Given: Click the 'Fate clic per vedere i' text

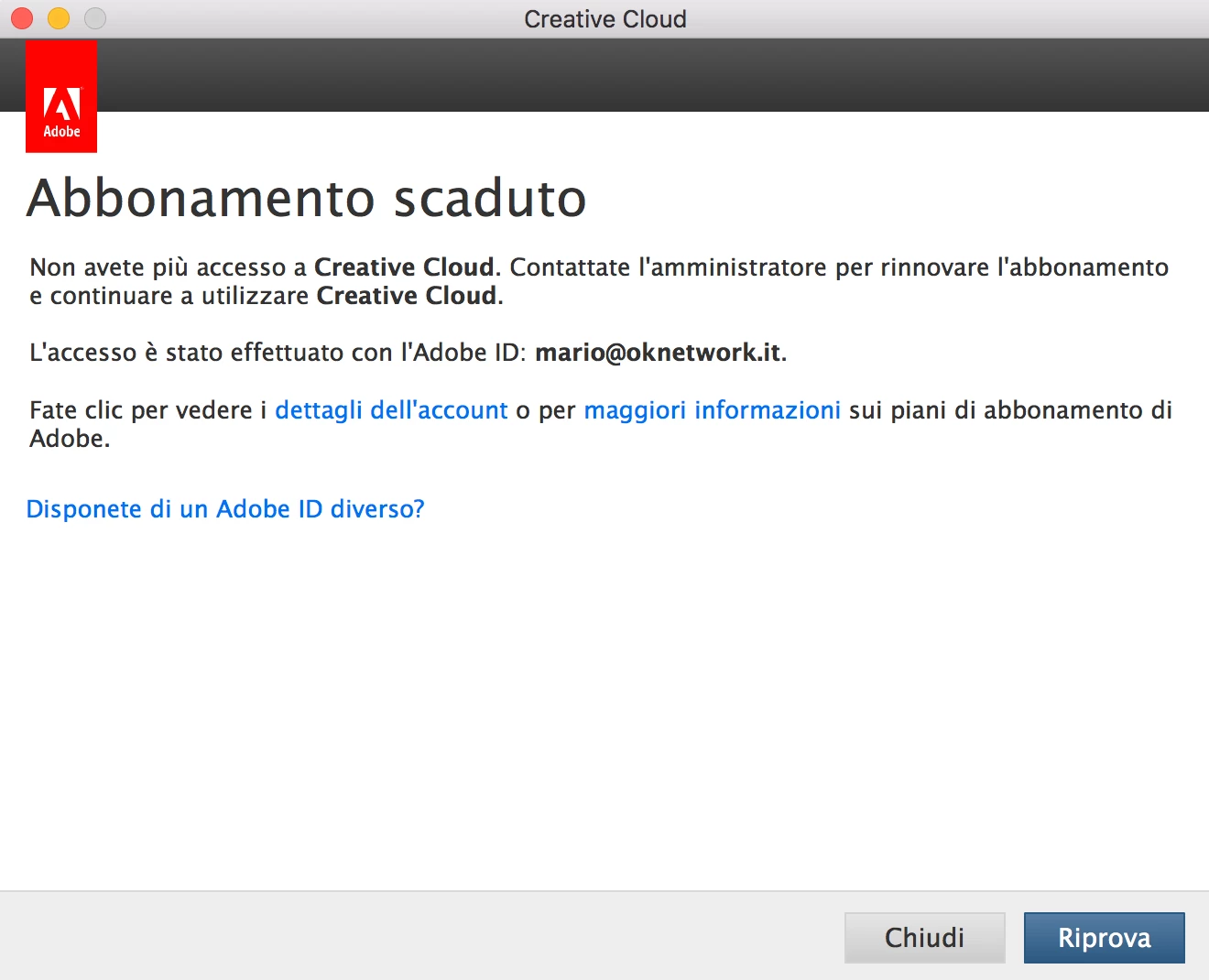Looking at the screenshot, I should (148, 410).
